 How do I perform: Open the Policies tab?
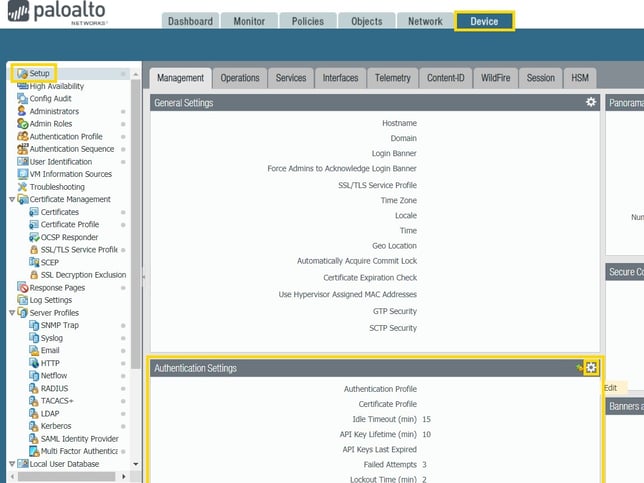308,21
